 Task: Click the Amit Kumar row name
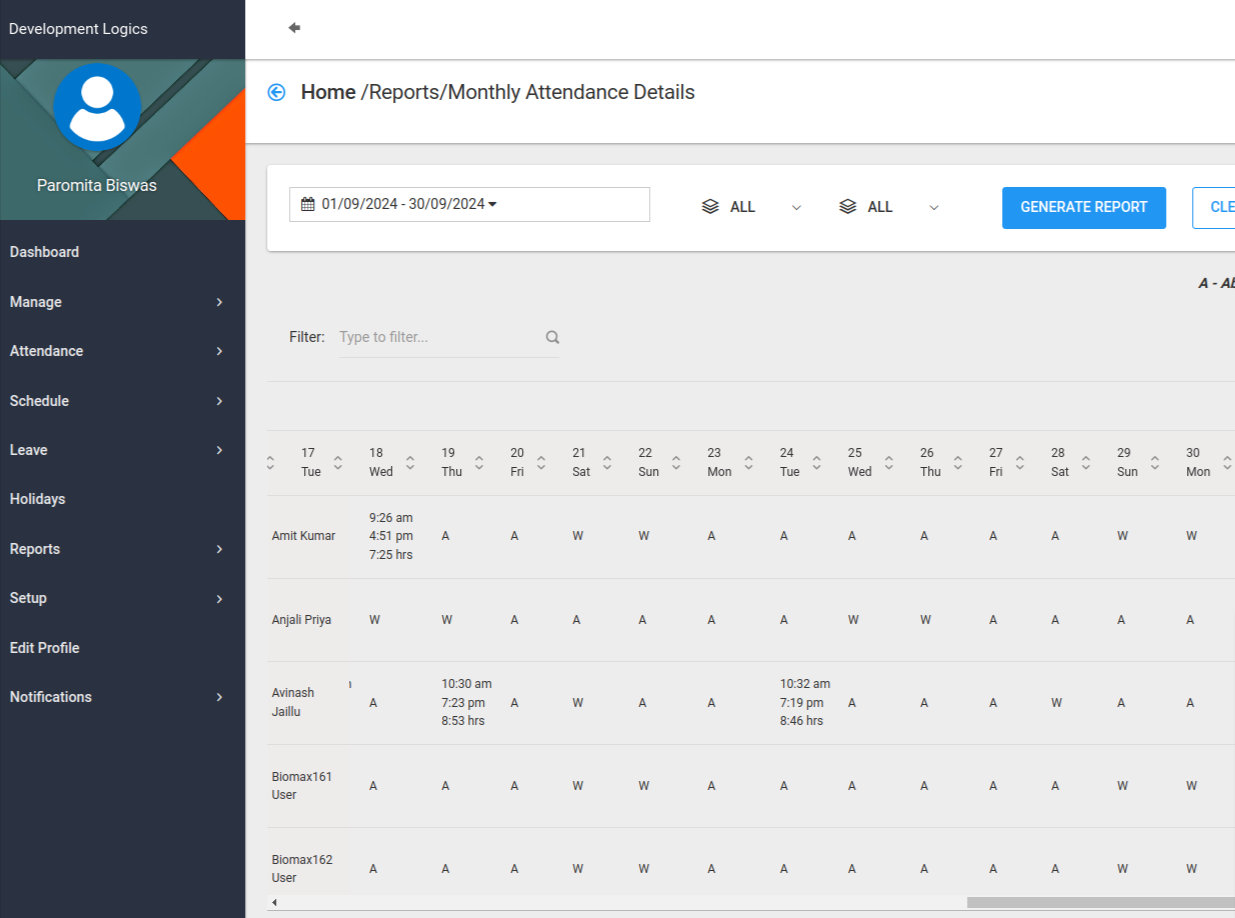304,536
